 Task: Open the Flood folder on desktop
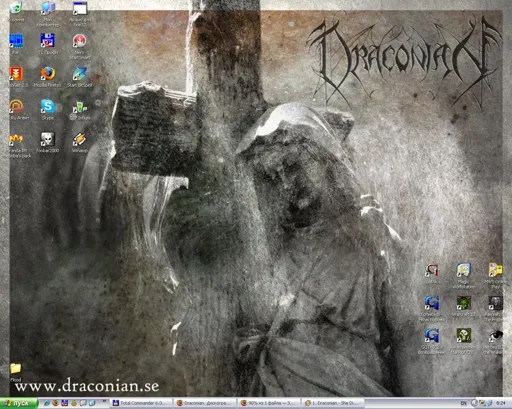pyautogui.click(x=15, y=369)
